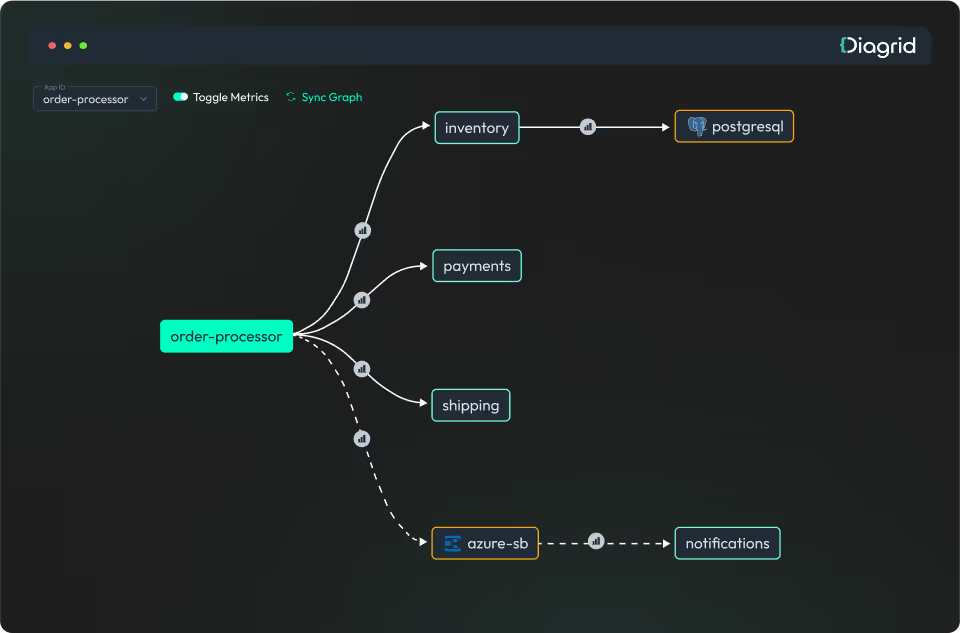
Task: Select the order-processor node
Action: click(x=226, y=336)
